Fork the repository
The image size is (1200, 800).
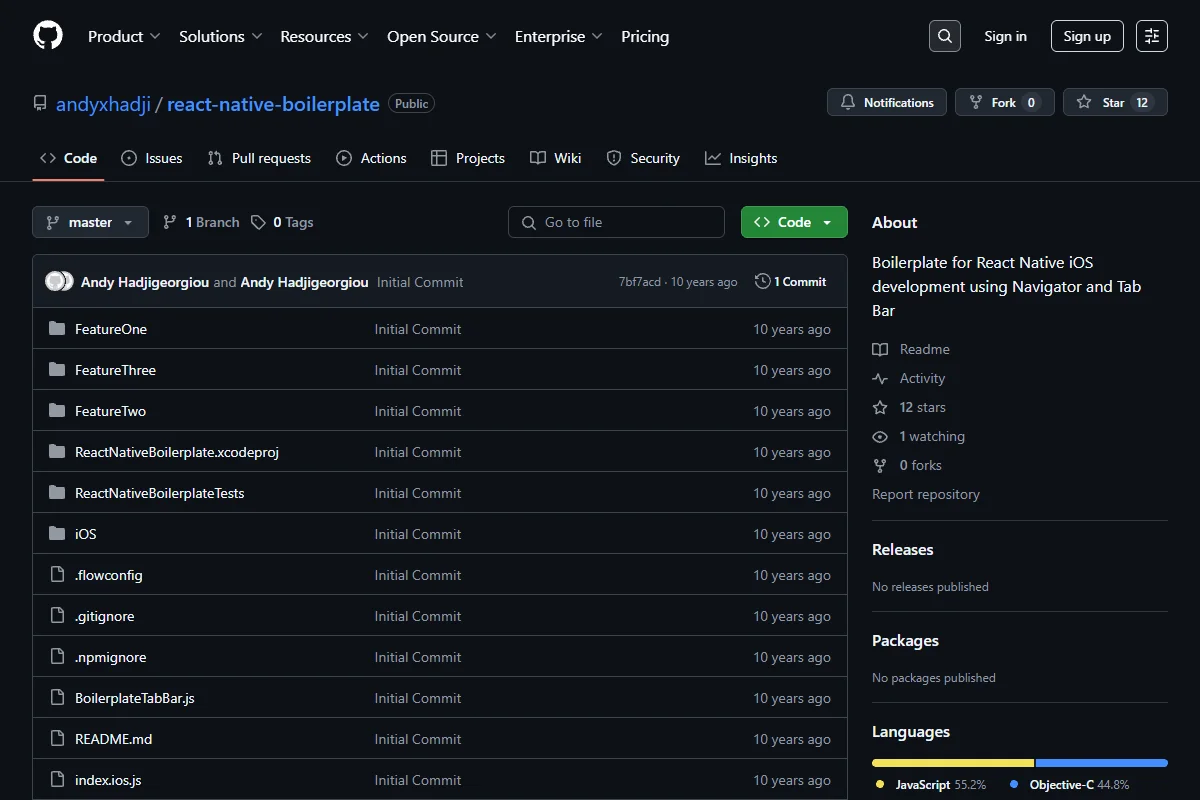[x=1004, y=102]
